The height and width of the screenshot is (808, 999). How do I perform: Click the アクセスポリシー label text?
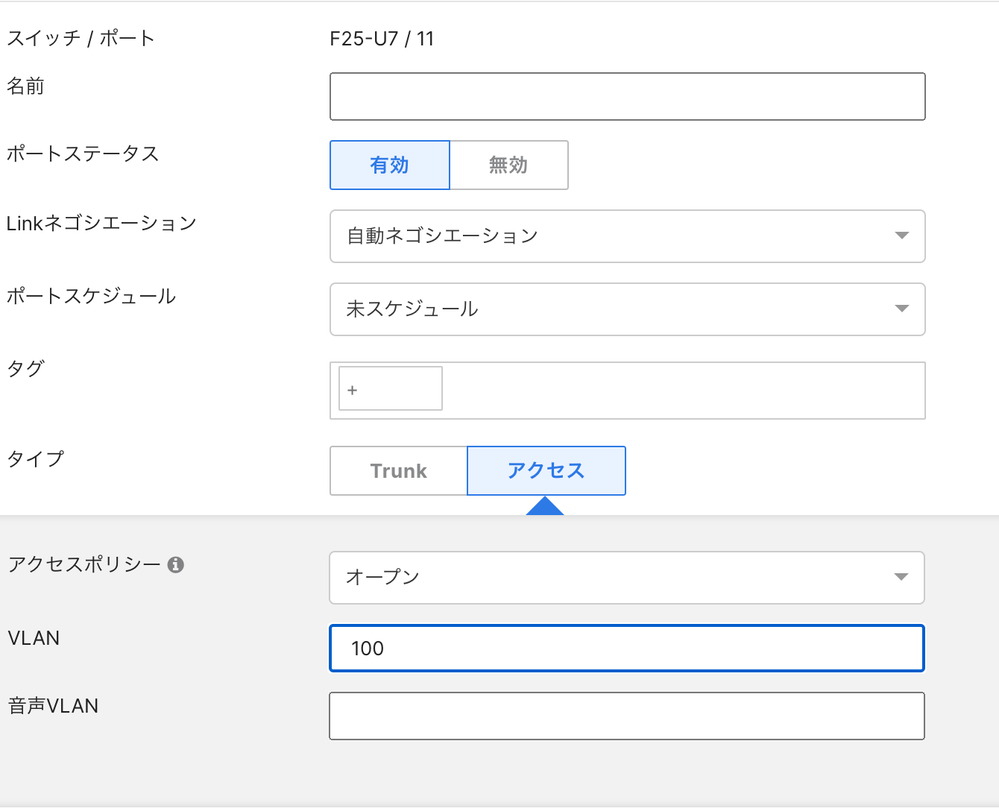[84, 564]
